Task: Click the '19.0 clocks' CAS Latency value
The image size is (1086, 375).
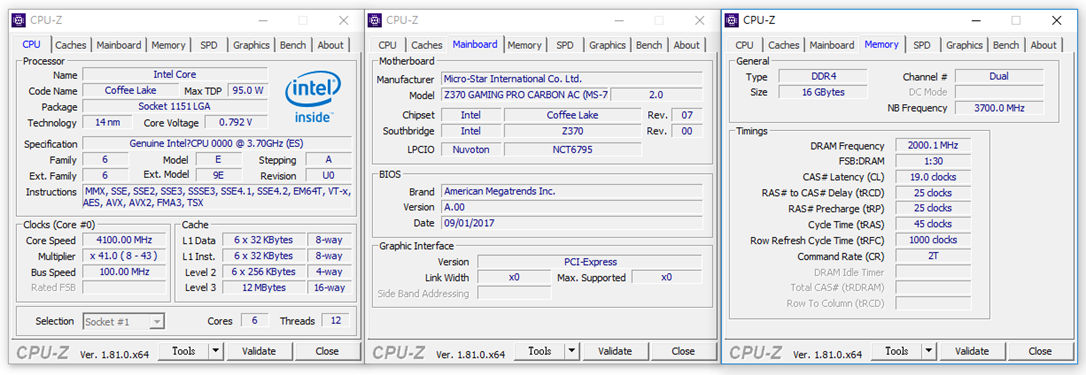Action: (933, 177)
